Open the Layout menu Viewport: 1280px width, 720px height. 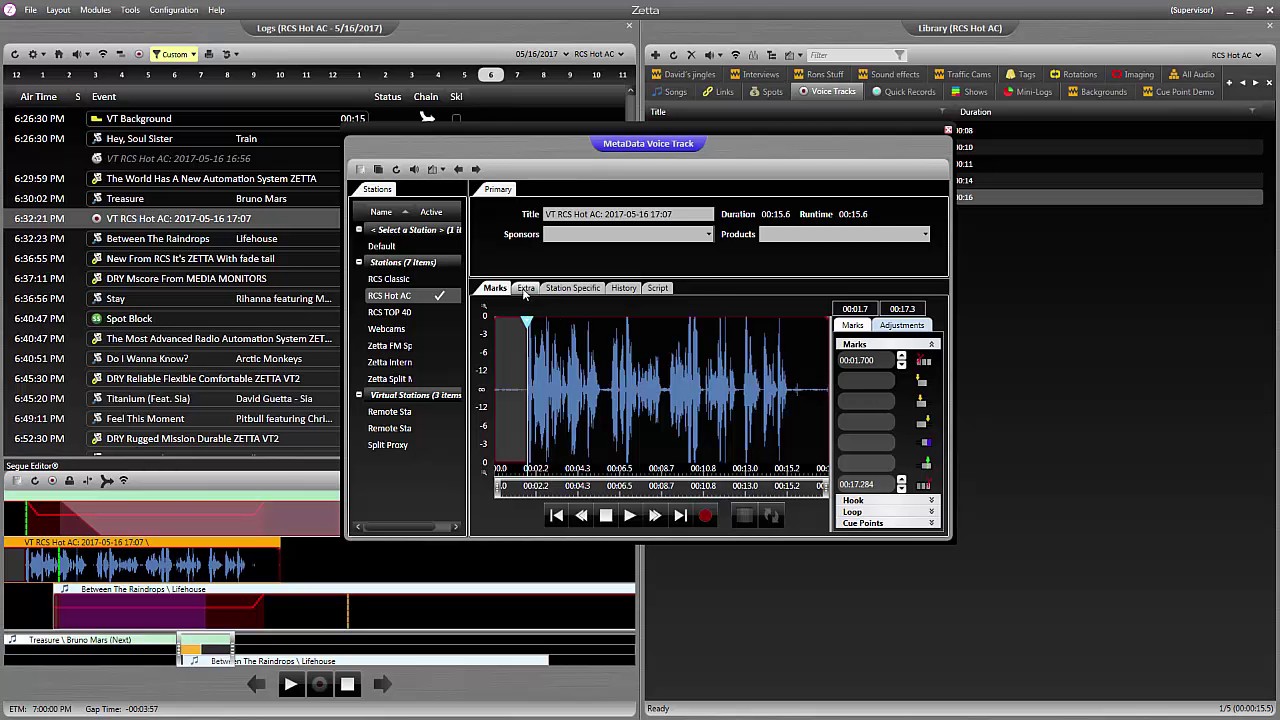tap(58, 10)
